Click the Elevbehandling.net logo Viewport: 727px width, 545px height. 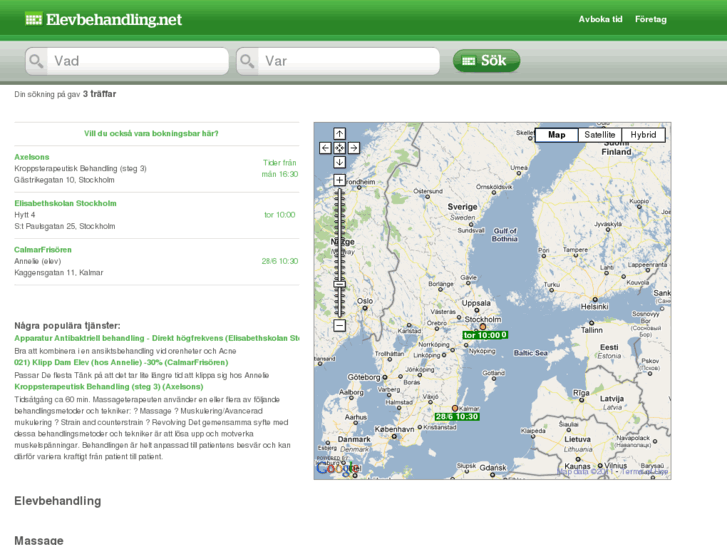pos(103,19)
